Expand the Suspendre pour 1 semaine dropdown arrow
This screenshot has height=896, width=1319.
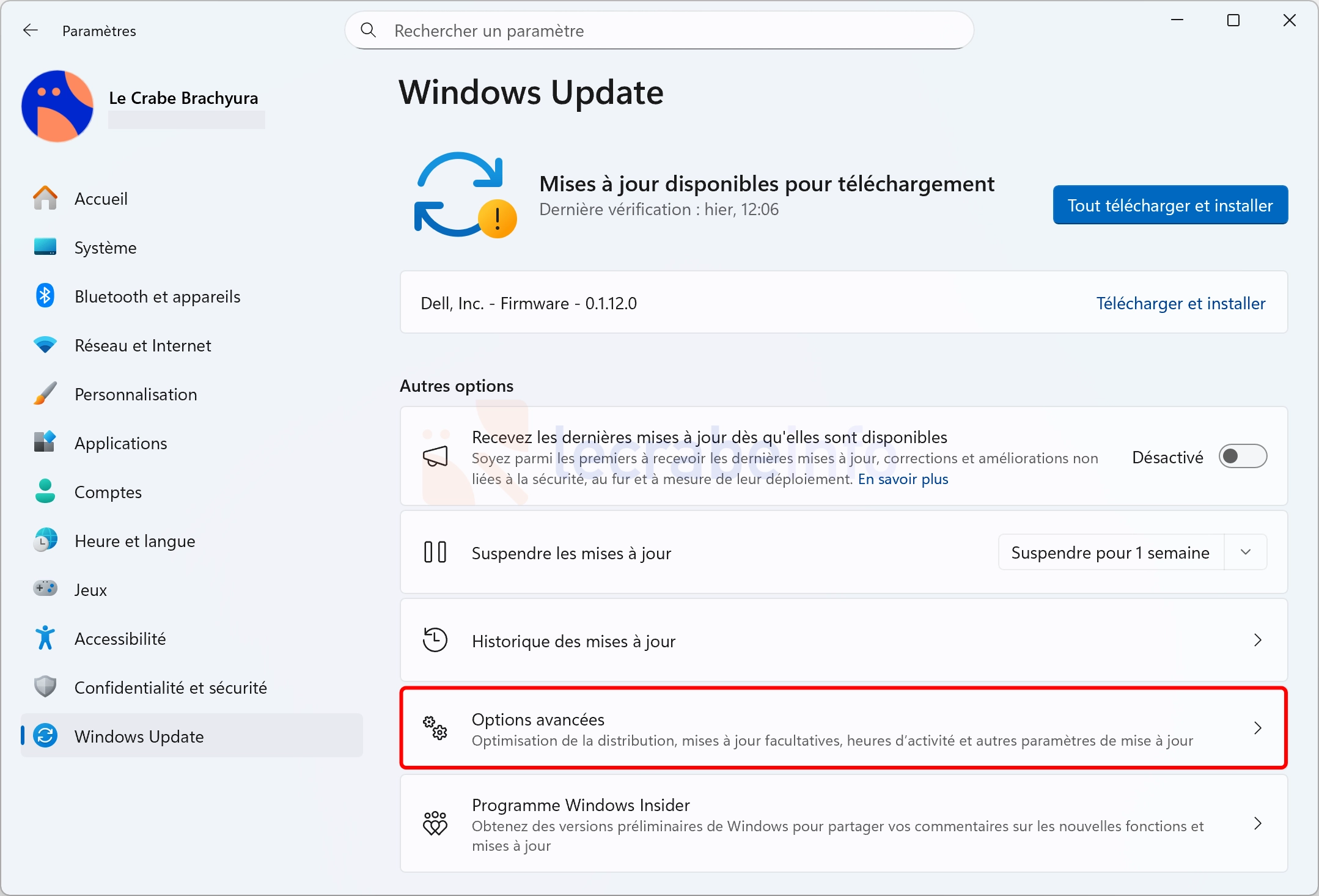[x=1245, y=553]
